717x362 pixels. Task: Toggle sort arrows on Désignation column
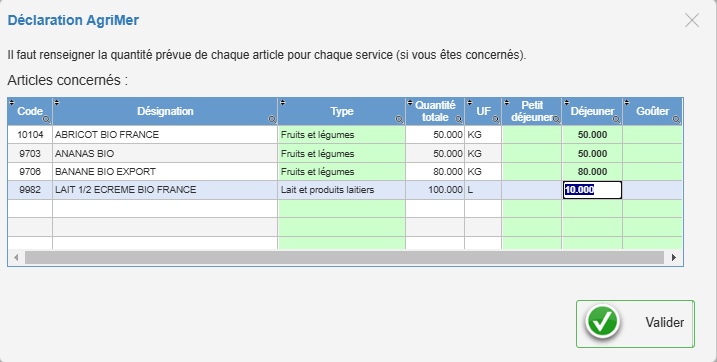point(57,102)
